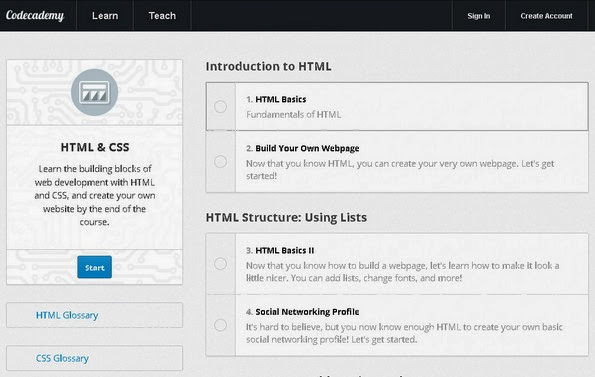Open lesson 4 Social Networking Profile title
The image size is (595, 377).
point(307,312)
